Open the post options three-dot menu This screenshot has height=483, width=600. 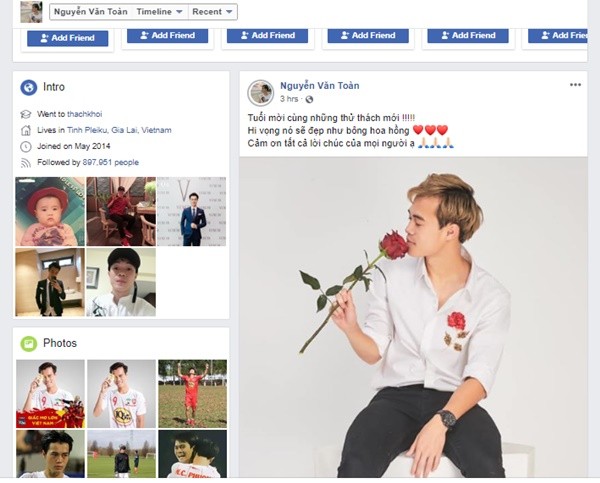click(575, 85)
